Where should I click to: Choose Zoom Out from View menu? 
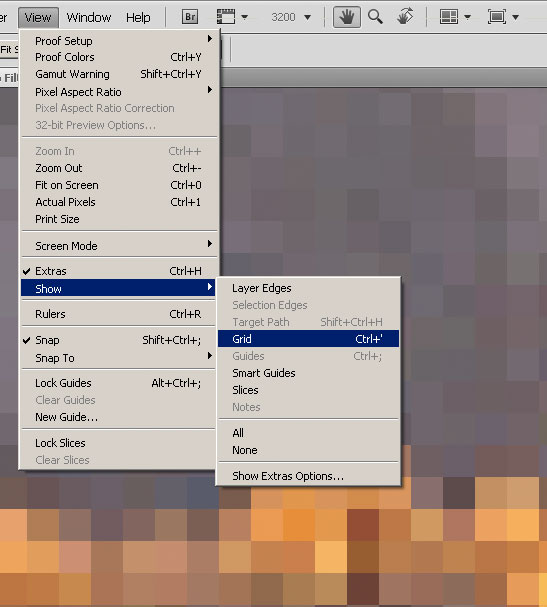118,168
